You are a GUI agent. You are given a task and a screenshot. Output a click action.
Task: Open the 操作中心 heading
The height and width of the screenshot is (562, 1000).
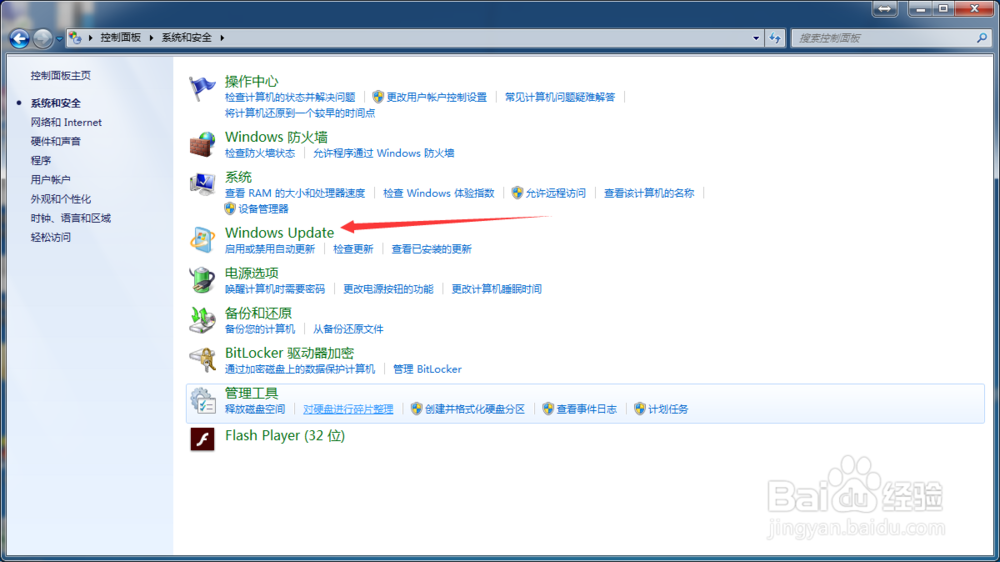click(251, 81)
